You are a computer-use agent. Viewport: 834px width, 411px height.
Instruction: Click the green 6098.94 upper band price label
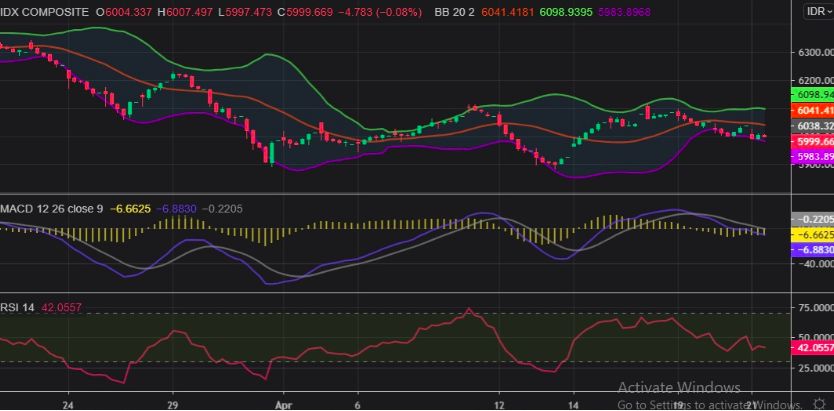point(813,95)
